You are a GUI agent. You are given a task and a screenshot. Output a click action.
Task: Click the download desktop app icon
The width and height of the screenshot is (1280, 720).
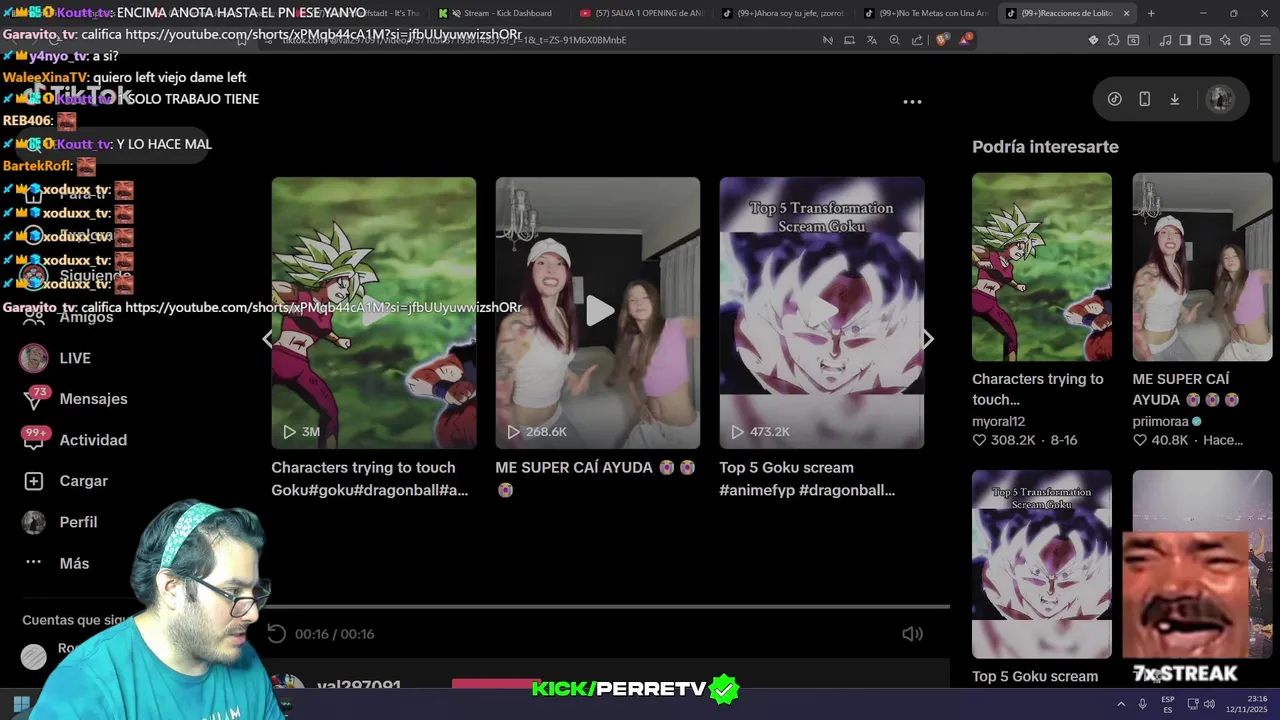(1175, 99)
